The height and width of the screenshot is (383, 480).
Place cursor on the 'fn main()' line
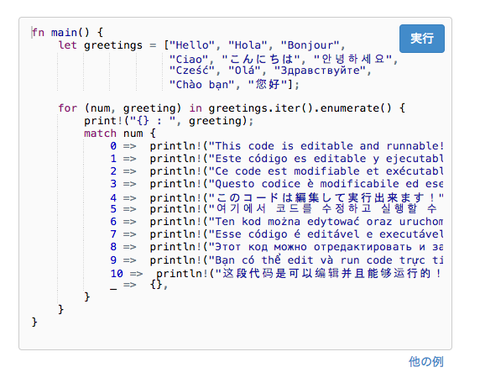coord(67,32)
